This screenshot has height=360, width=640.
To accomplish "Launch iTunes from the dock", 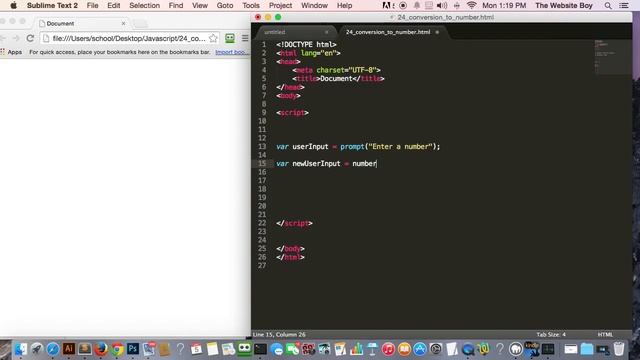I will click(388, 349).
